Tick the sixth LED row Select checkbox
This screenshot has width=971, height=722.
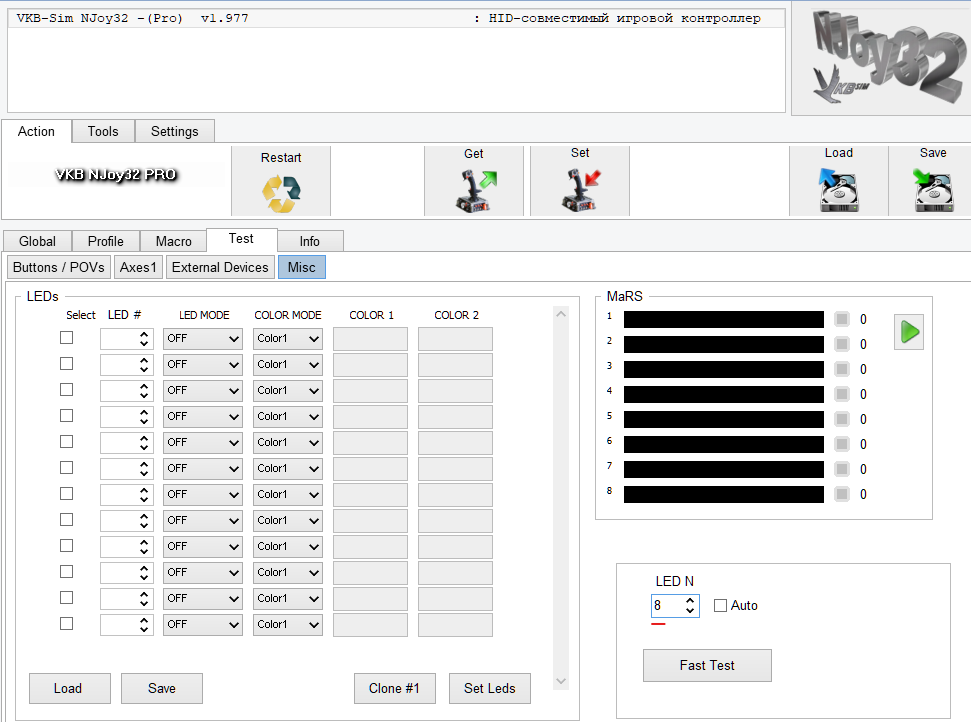click(66, 468)
